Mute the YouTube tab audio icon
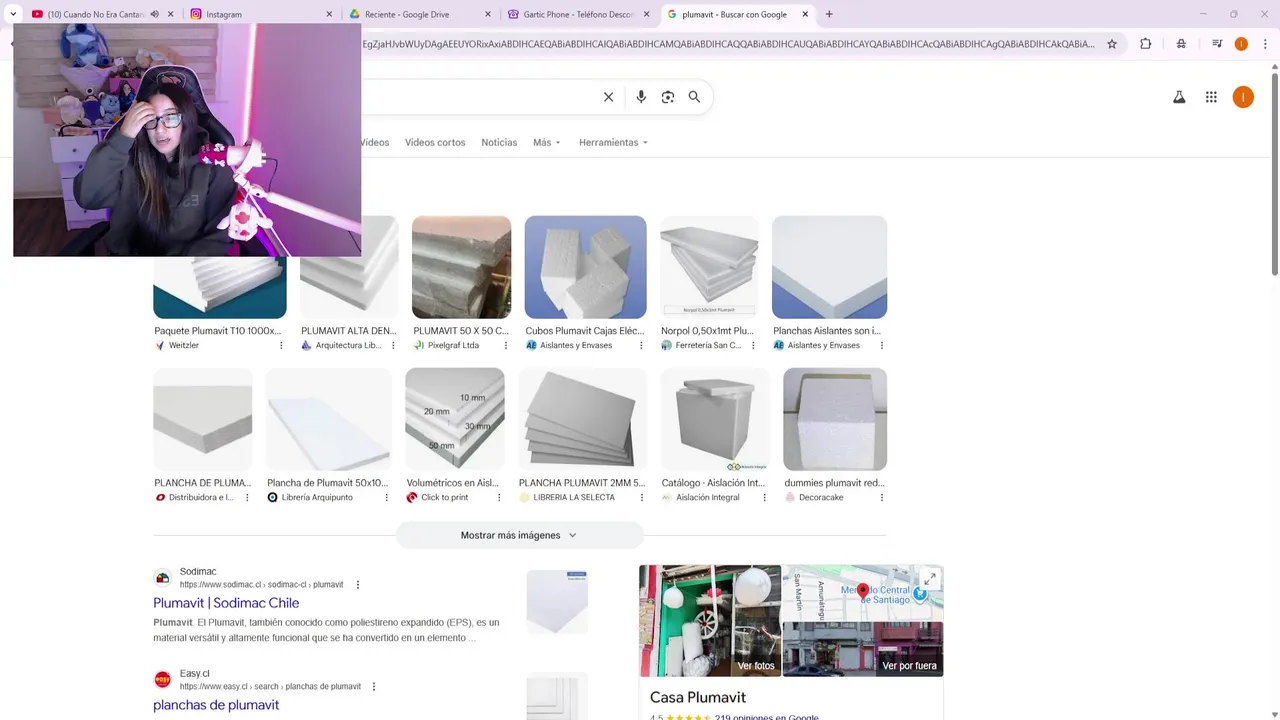The width and height of the screenshot is (1280, 720). [x=154, y=14]
